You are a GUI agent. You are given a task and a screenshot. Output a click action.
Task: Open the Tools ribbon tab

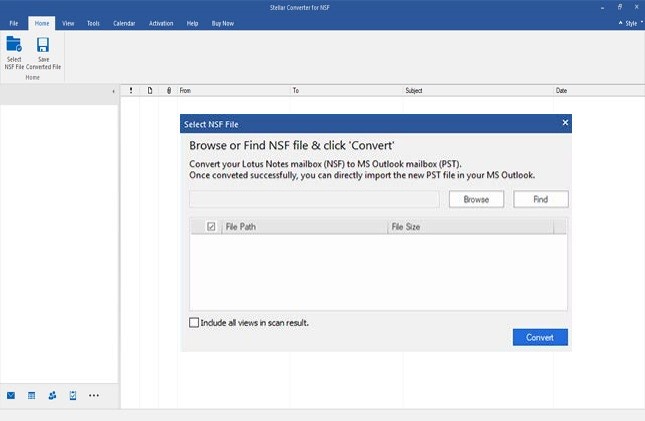point(93,23)
